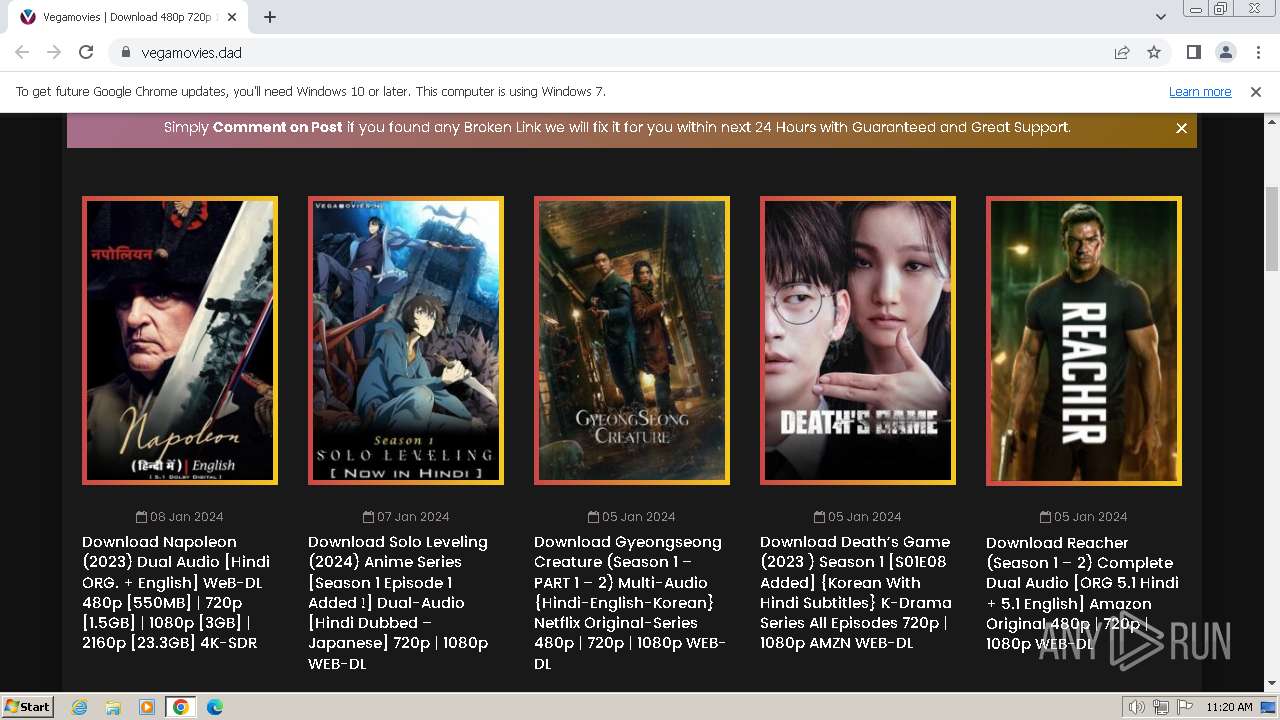The width and height of the screenshot is (1280, 720).
Task: Open the Download Reacher post title
Action: click(1082, 593)
